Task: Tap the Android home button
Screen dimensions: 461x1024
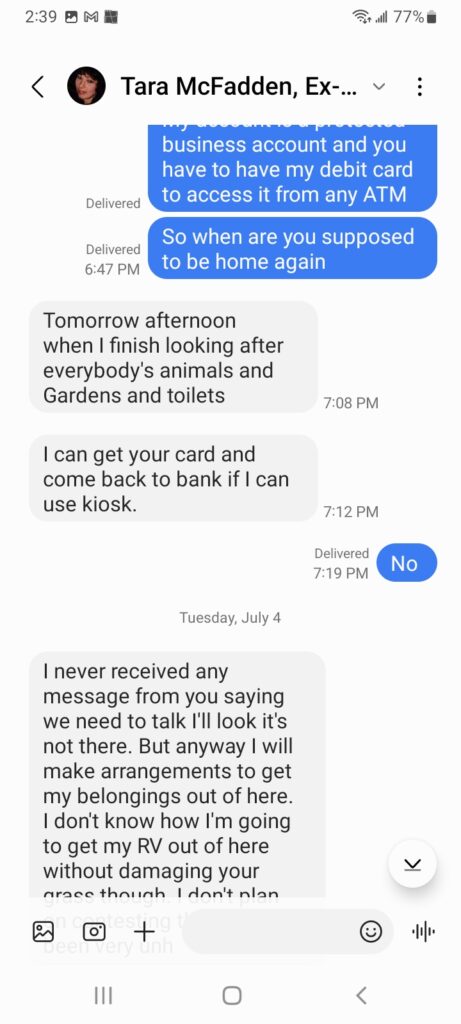Action: click(x=231, y=995)
